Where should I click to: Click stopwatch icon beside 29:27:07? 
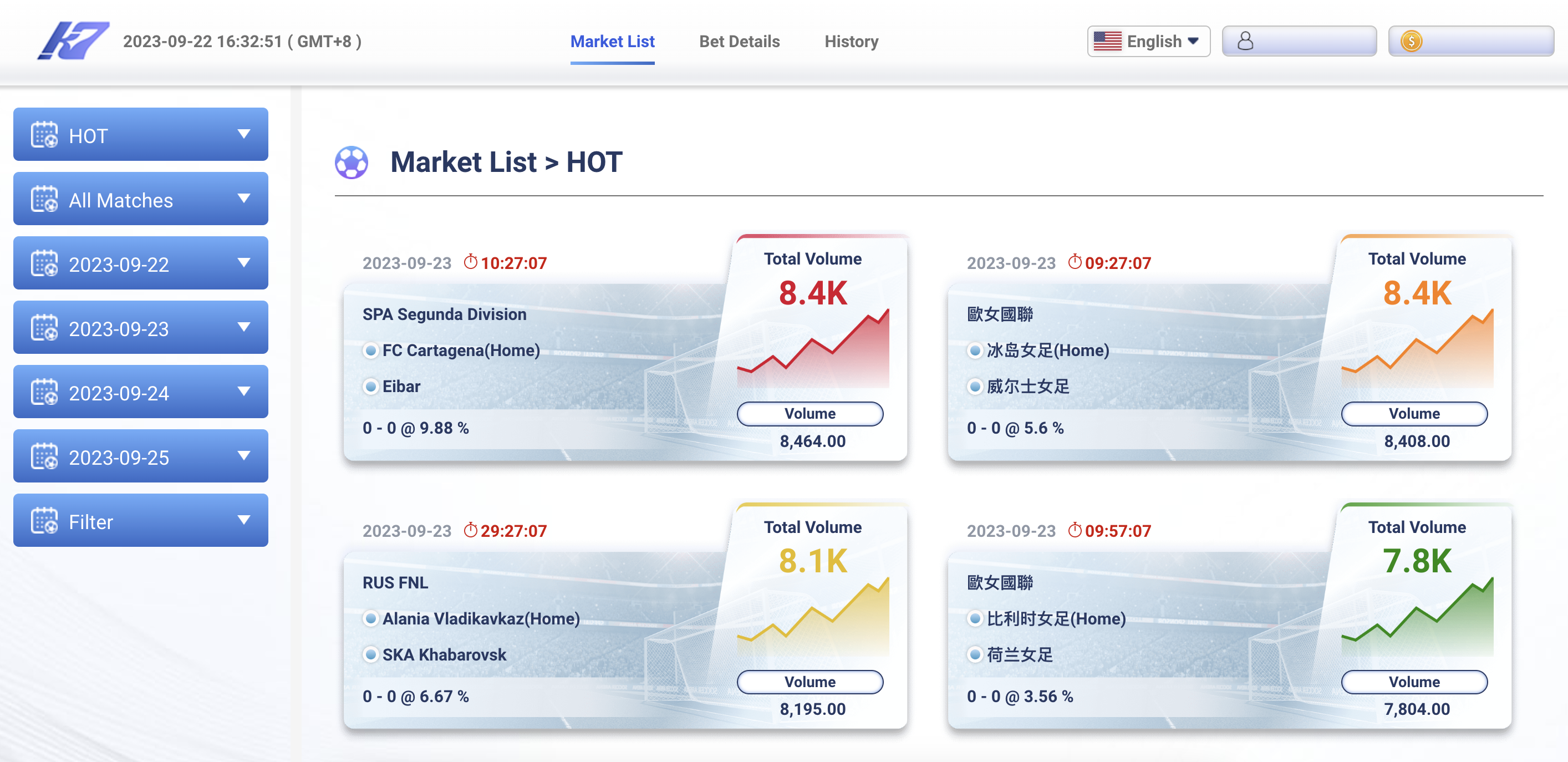point(470,530)
